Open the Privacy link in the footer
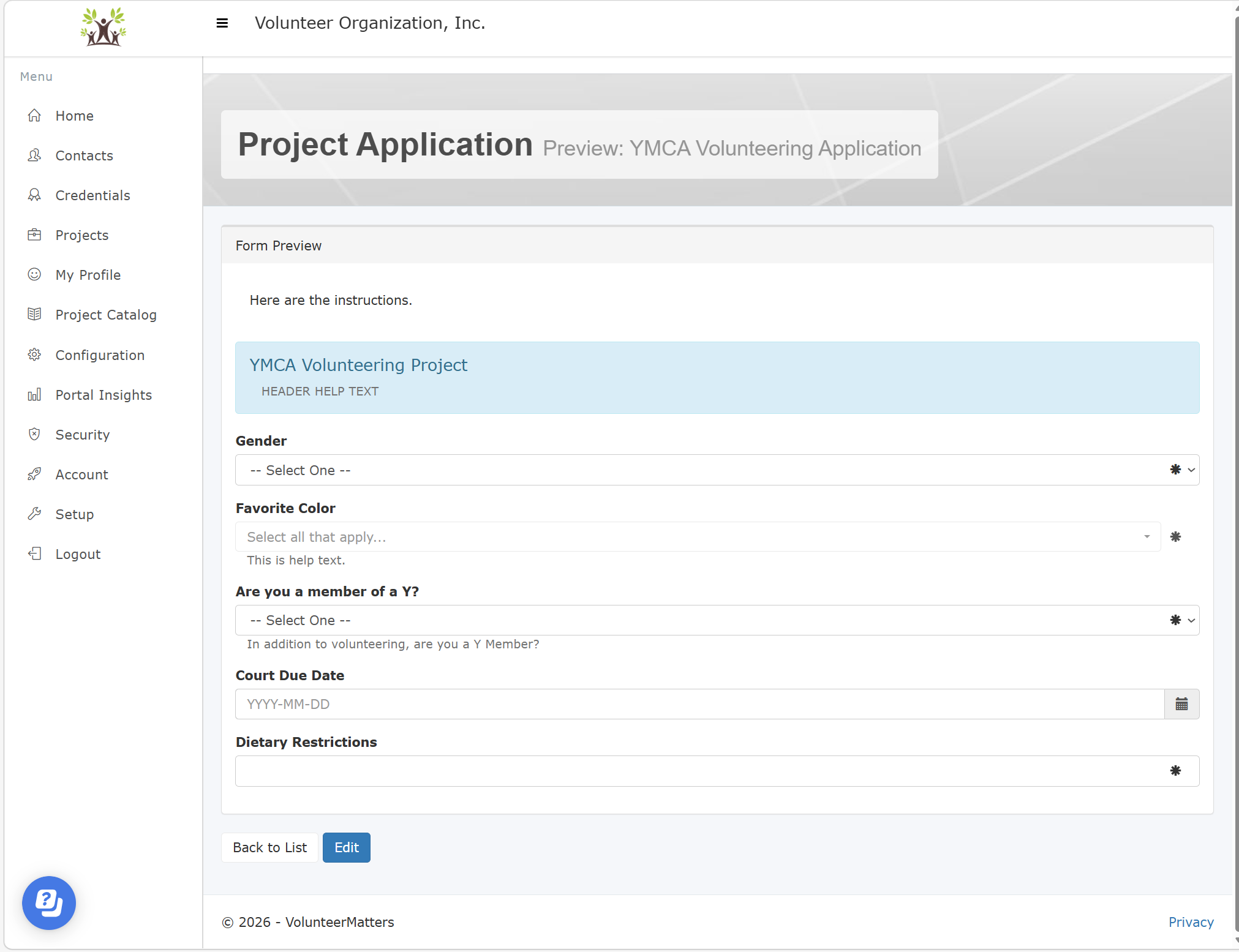1239x952 pixels. (1191, 922)
